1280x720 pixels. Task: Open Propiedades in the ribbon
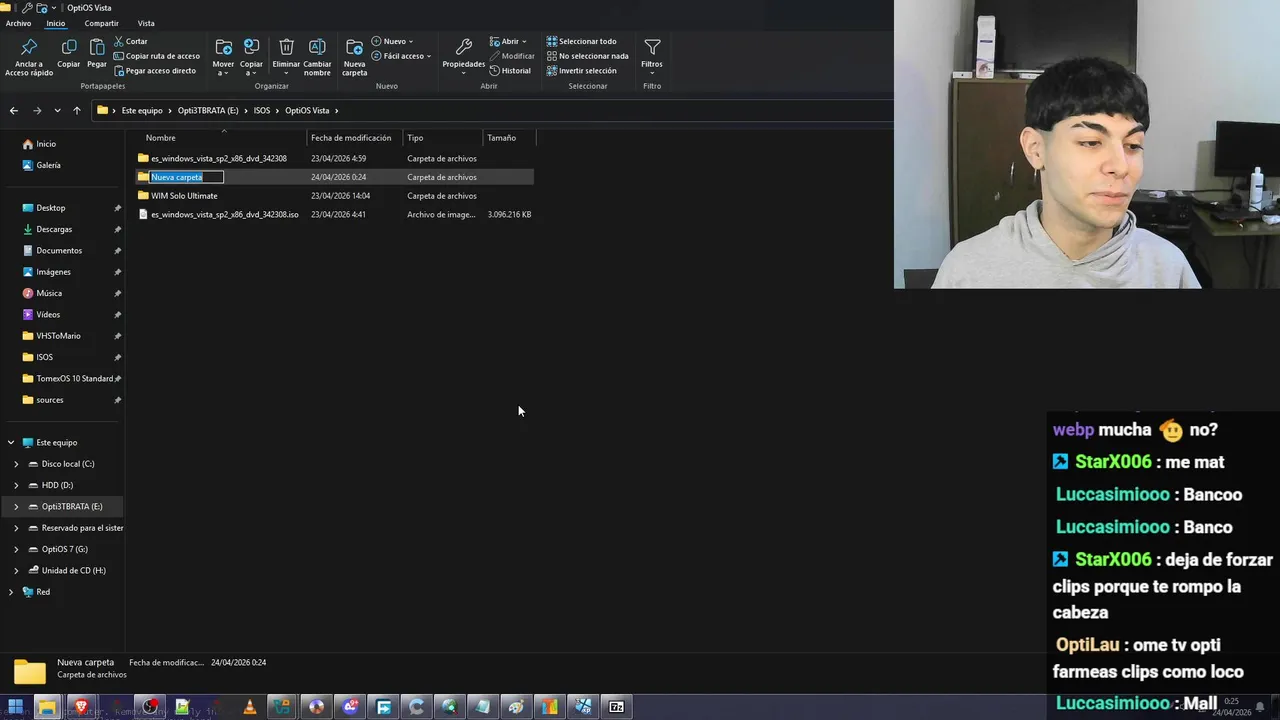click(x=463, y=57)
